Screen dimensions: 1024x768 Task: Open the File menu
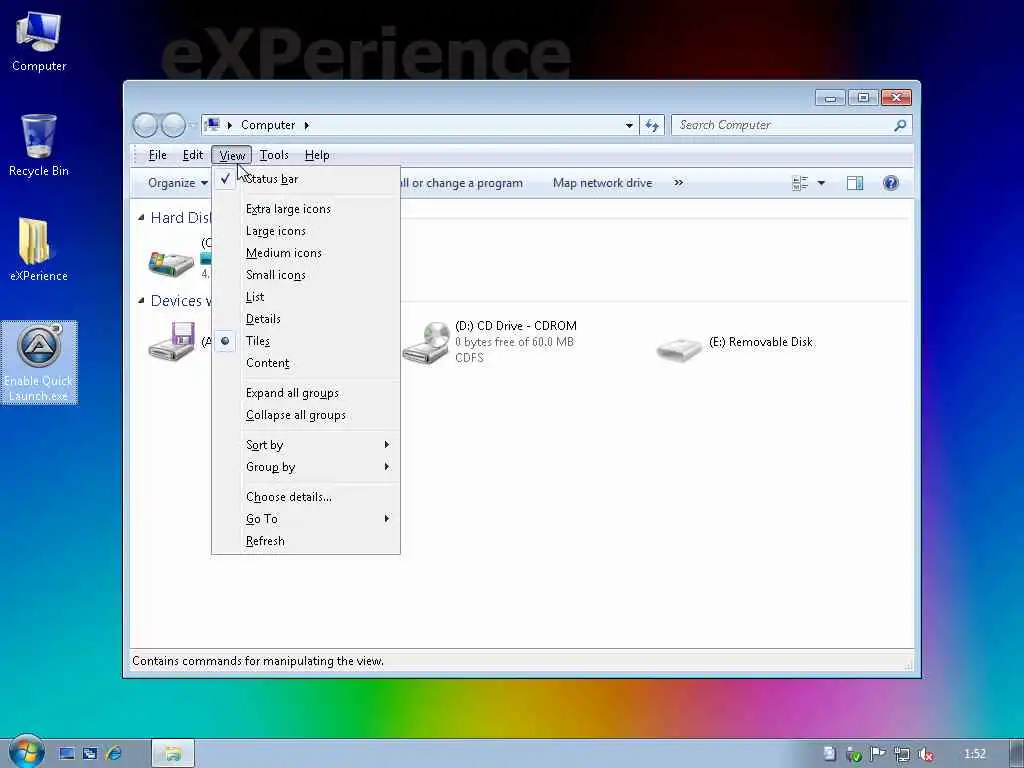pos(157,155)
